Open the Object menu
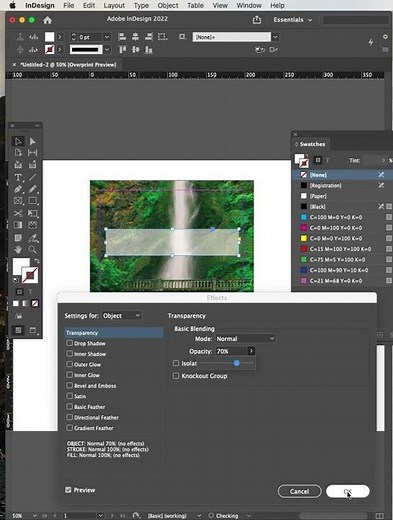This screenshot has width=393, height=520. pos(168,5)
